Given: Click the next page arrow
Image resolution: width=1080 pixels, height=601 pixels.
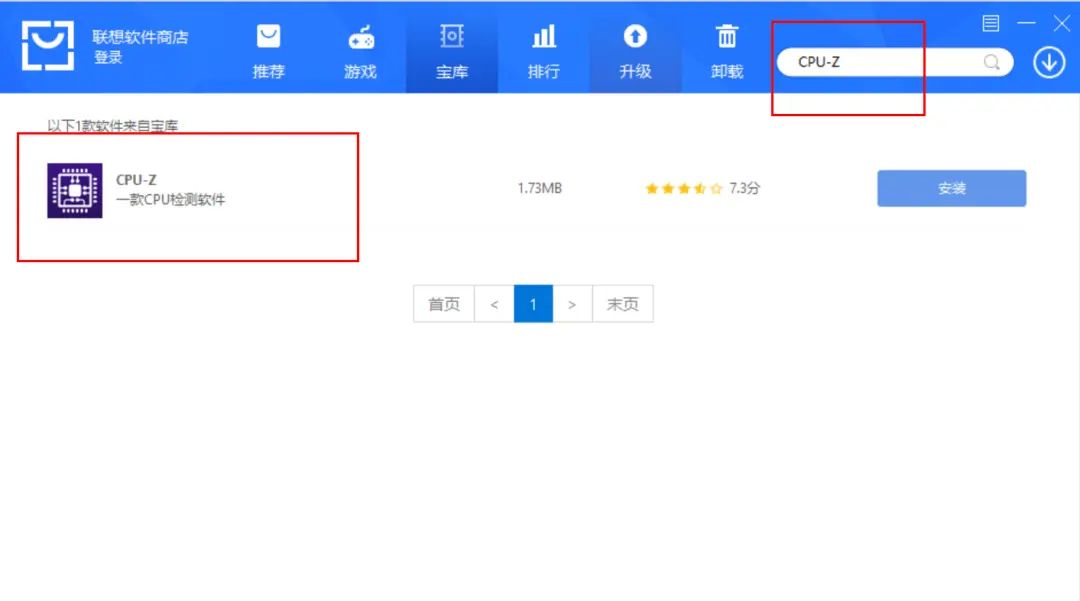Looking at the screenshot, I should [x=572, y=304].
